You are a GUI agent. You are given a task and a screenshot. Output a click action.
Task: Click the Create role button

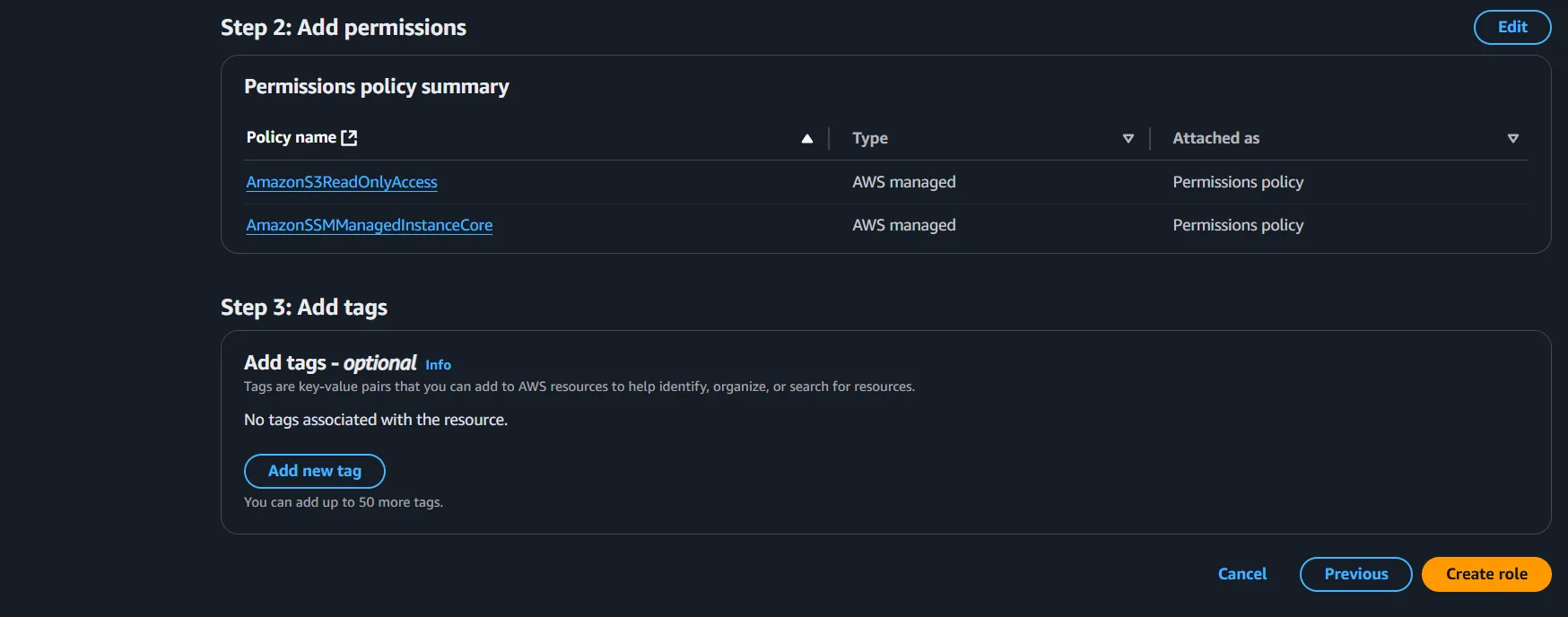[x=1486, y=574]
